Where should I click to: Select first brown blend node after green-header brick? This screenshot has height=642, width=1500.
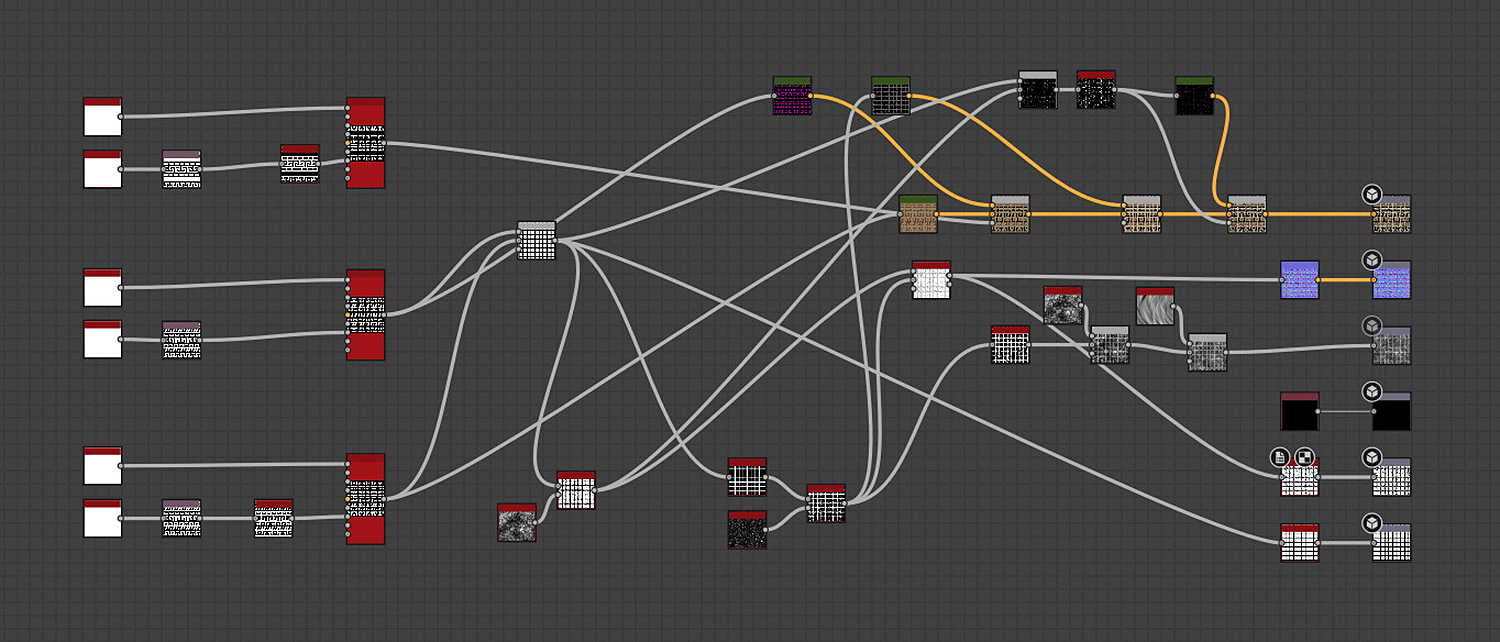[x=1010, y=214]
